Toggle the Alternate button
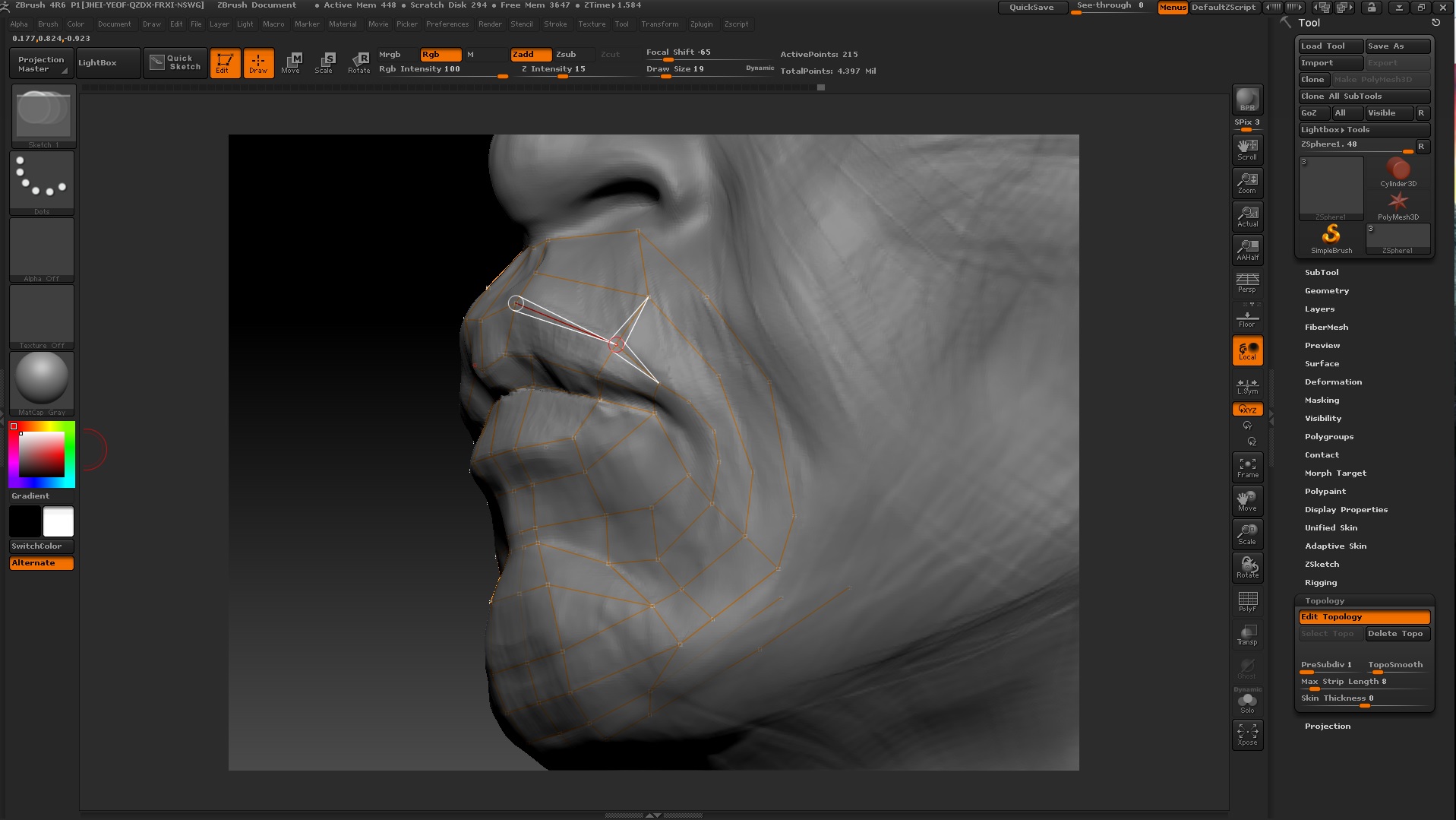Image resolution: width=1456 pixels, height=820 pixels. (42, 563)
